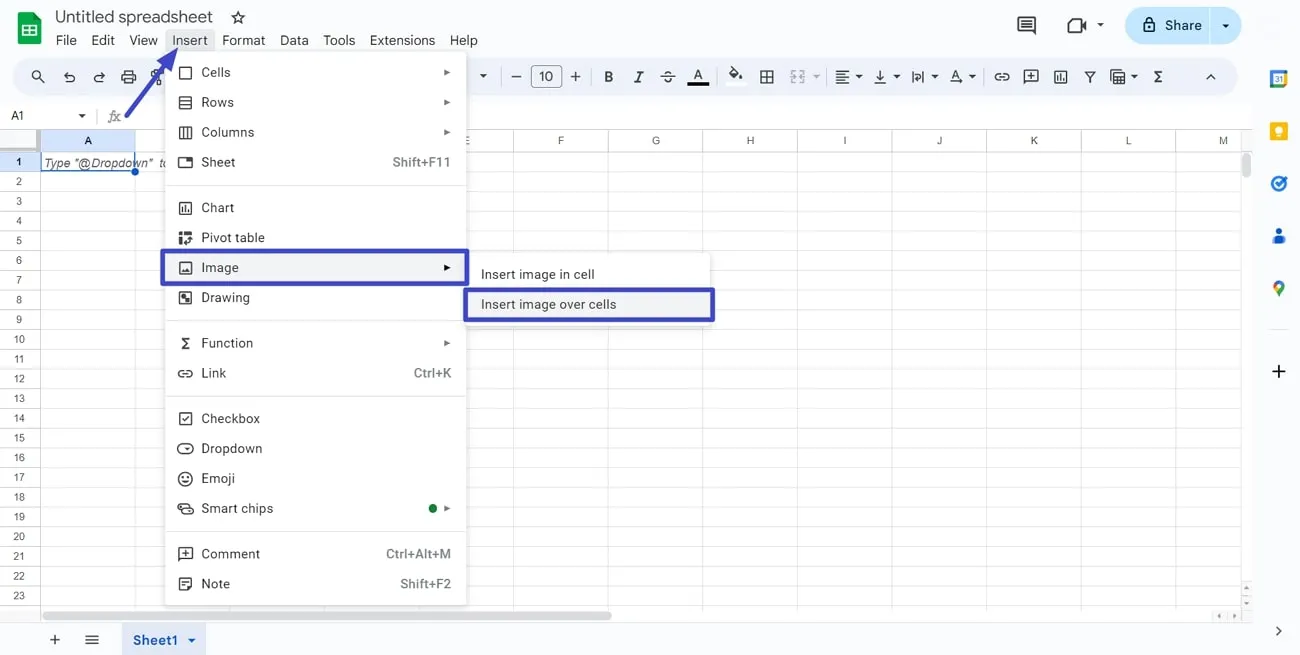This screenshot has width=1300, height=655.
Task: Choose Emoji from Insert menu
Action: (x=315, y=479)
